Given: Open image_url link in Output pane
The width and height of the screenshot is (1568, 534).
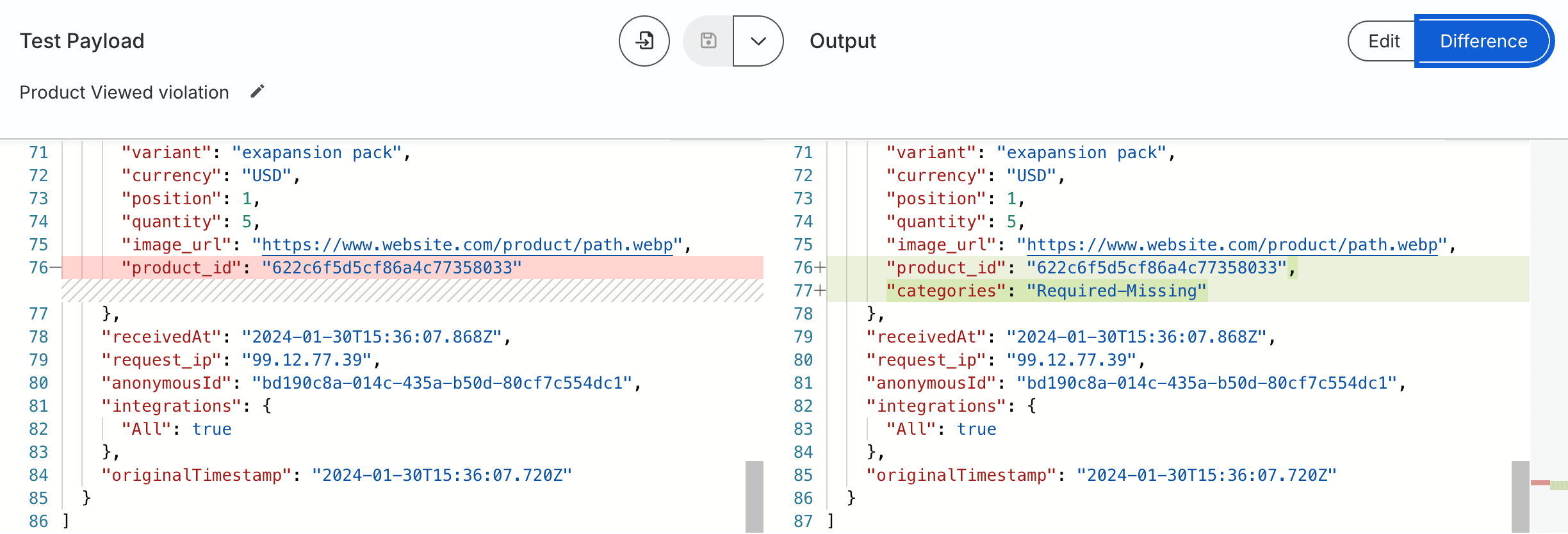Looking at the screenshot, I should [1232, 245].
